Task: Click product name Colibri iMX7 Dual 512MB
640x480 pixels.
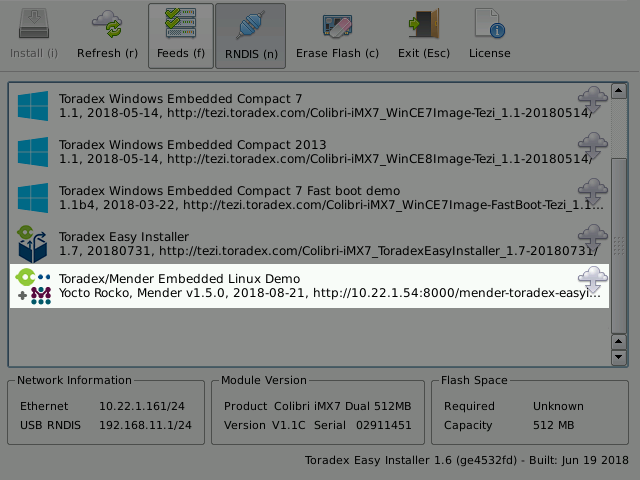Action: [342, 406]
